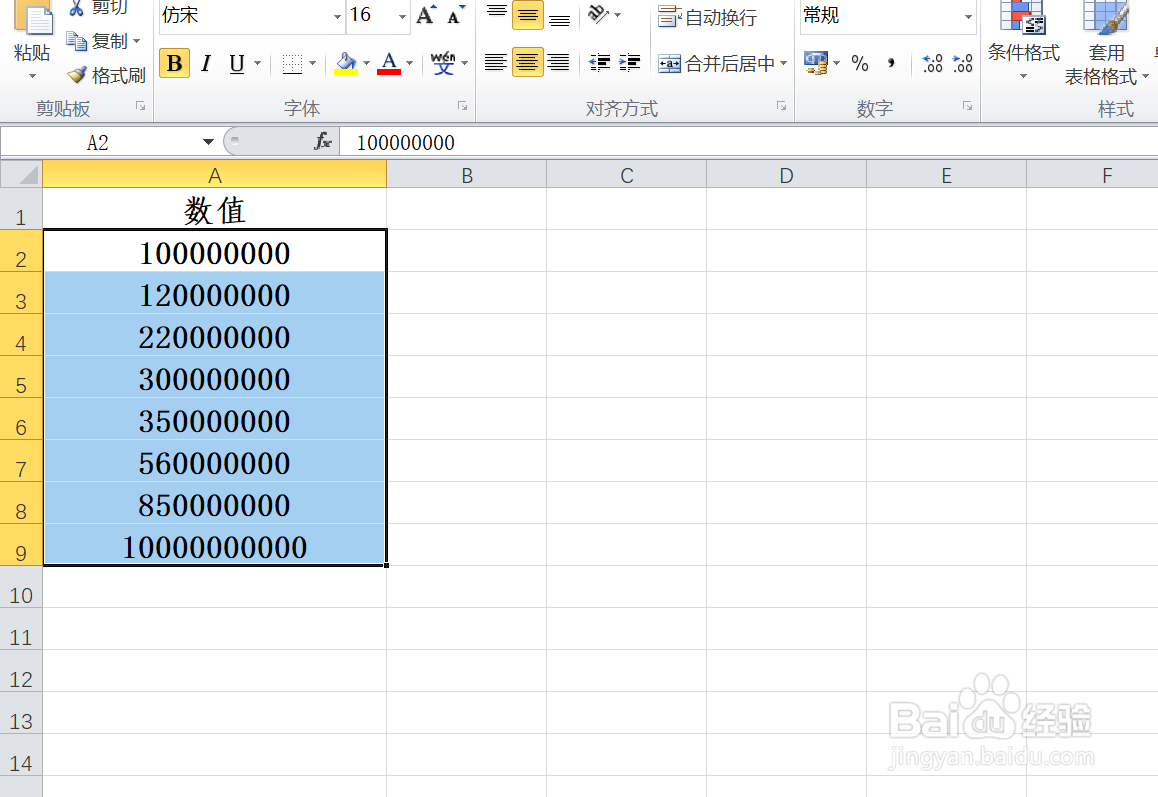
Task: Apply cell borders icon
Action: pos(292,64)
